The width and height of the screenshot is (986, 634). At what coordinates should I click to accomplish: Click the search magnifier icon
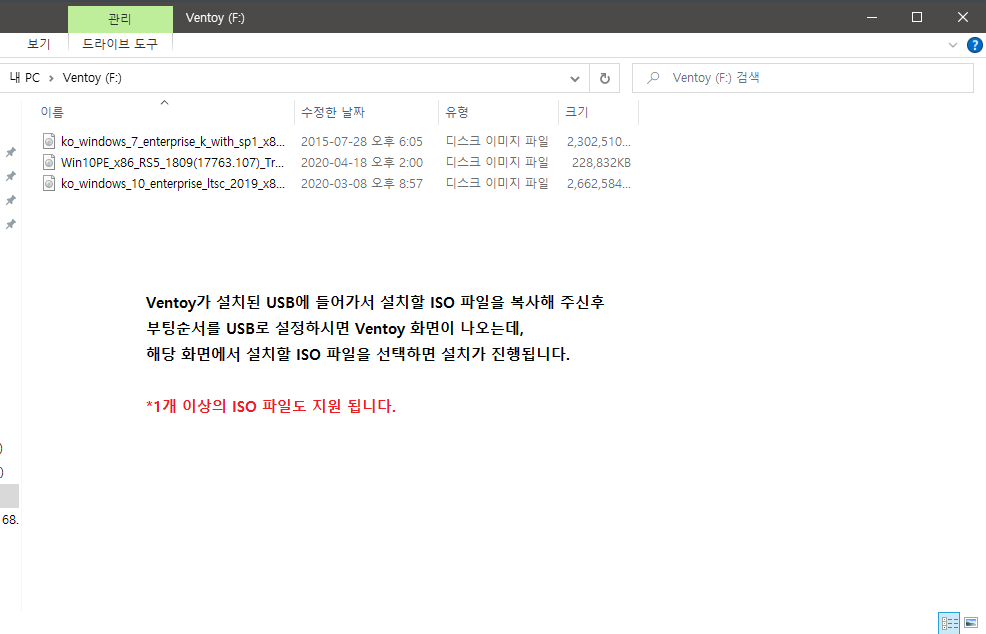click(x=653, y=78)
